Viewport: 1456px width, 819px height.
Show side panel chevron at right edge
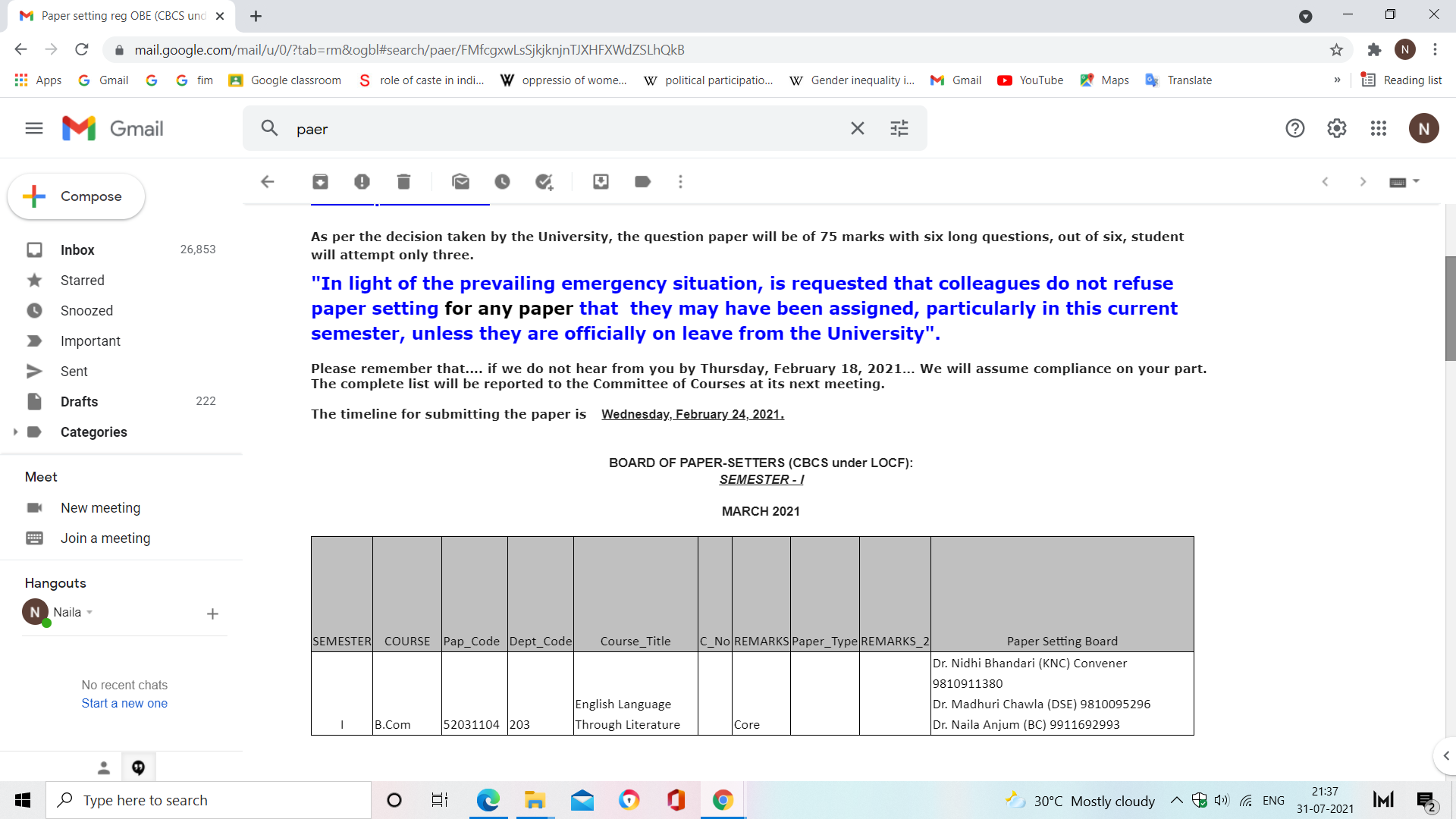point(1445,755)
